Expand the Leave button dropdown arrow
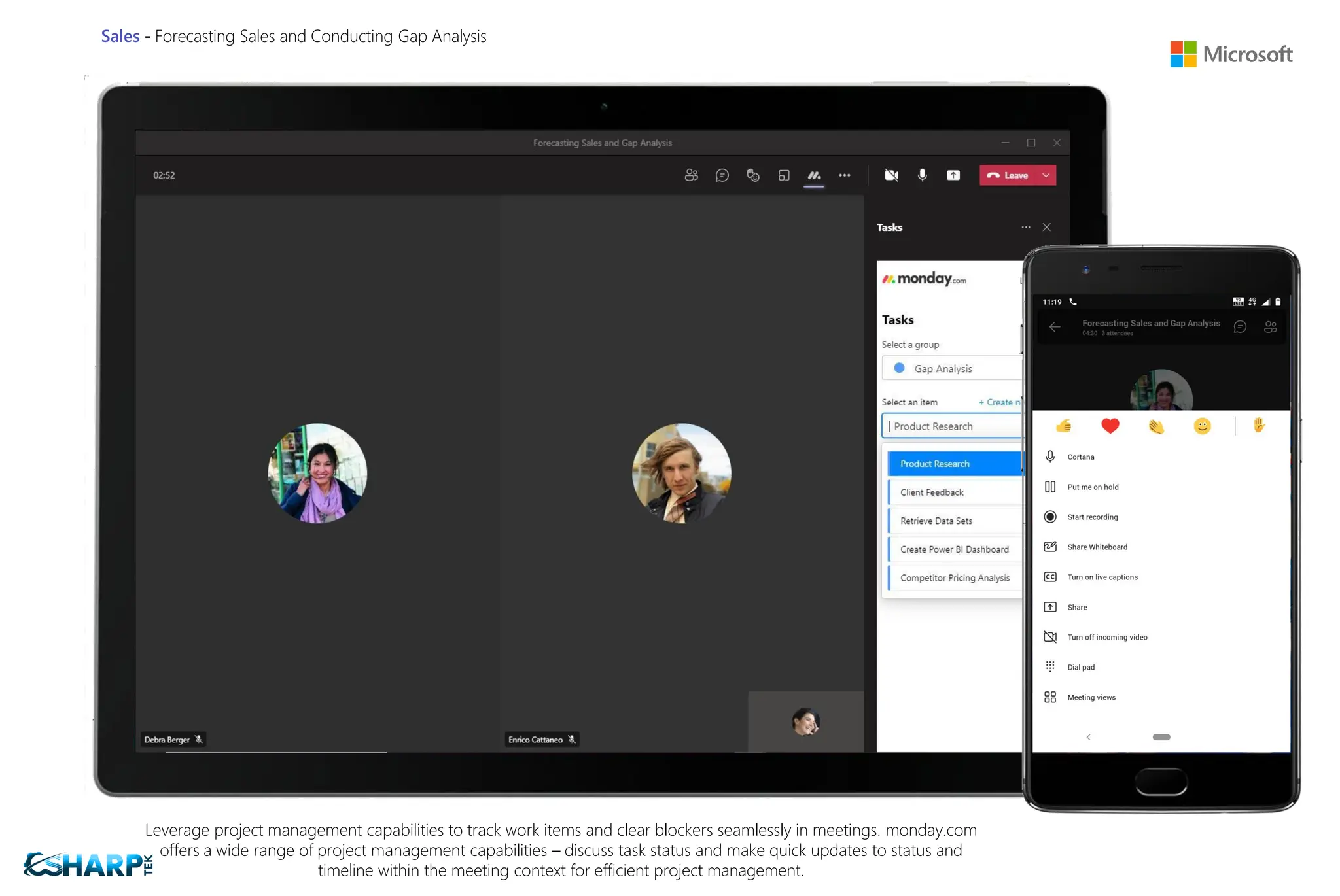1340x896 pixels. (1046, 175)
